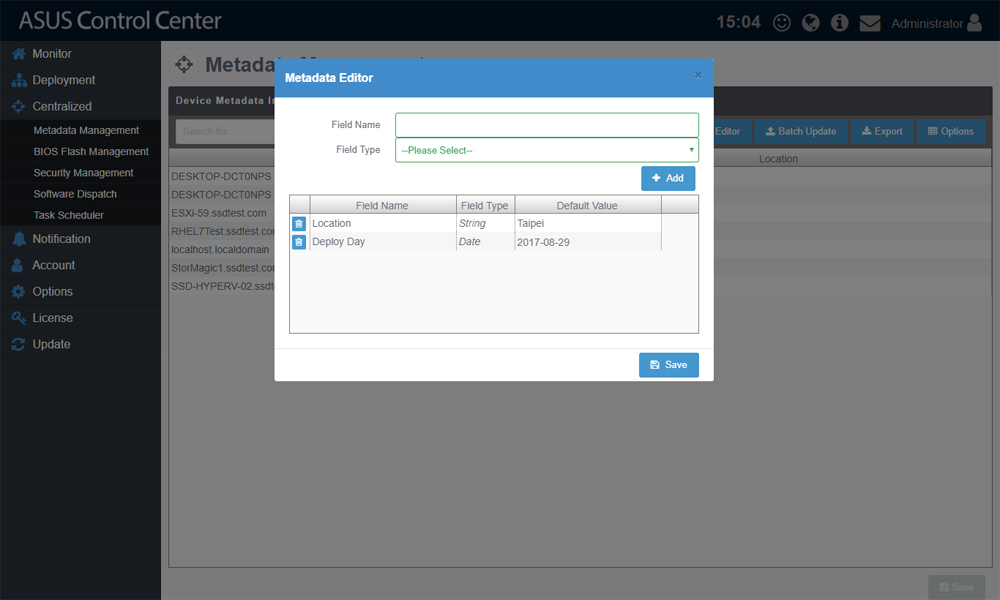Click the globe language icon
The width and height of the screenshot is (1000, 600).
tap(810, 22)
